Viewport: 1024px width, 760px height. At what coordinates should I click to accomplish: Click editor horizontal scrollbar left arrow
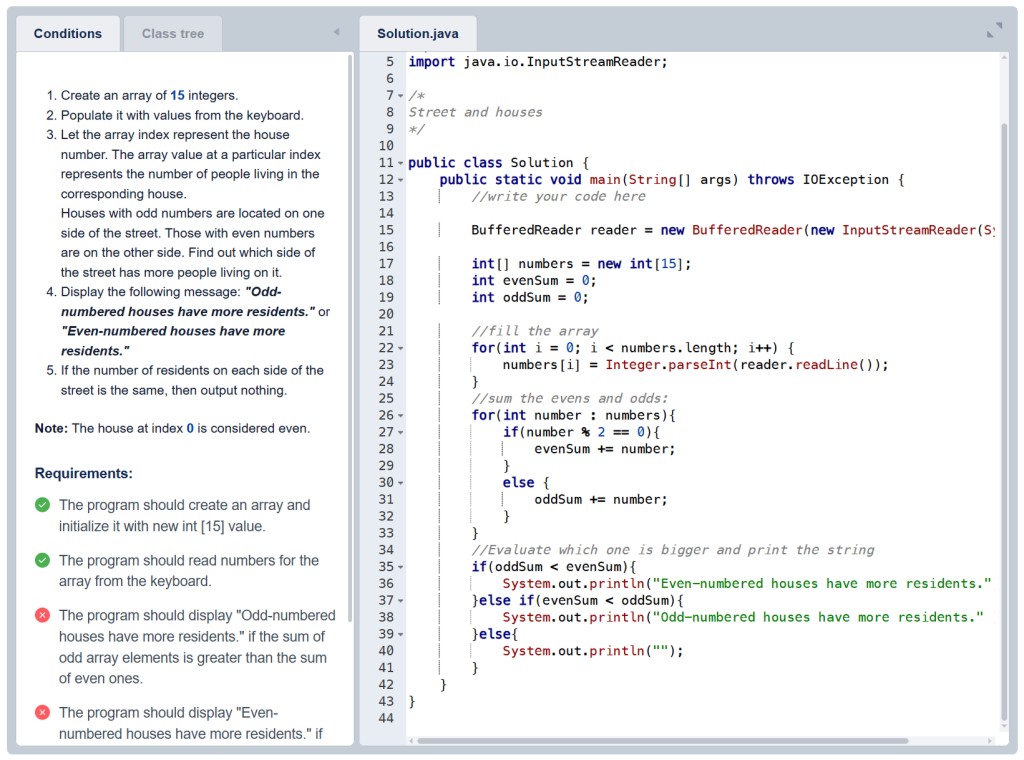point(413,741)
